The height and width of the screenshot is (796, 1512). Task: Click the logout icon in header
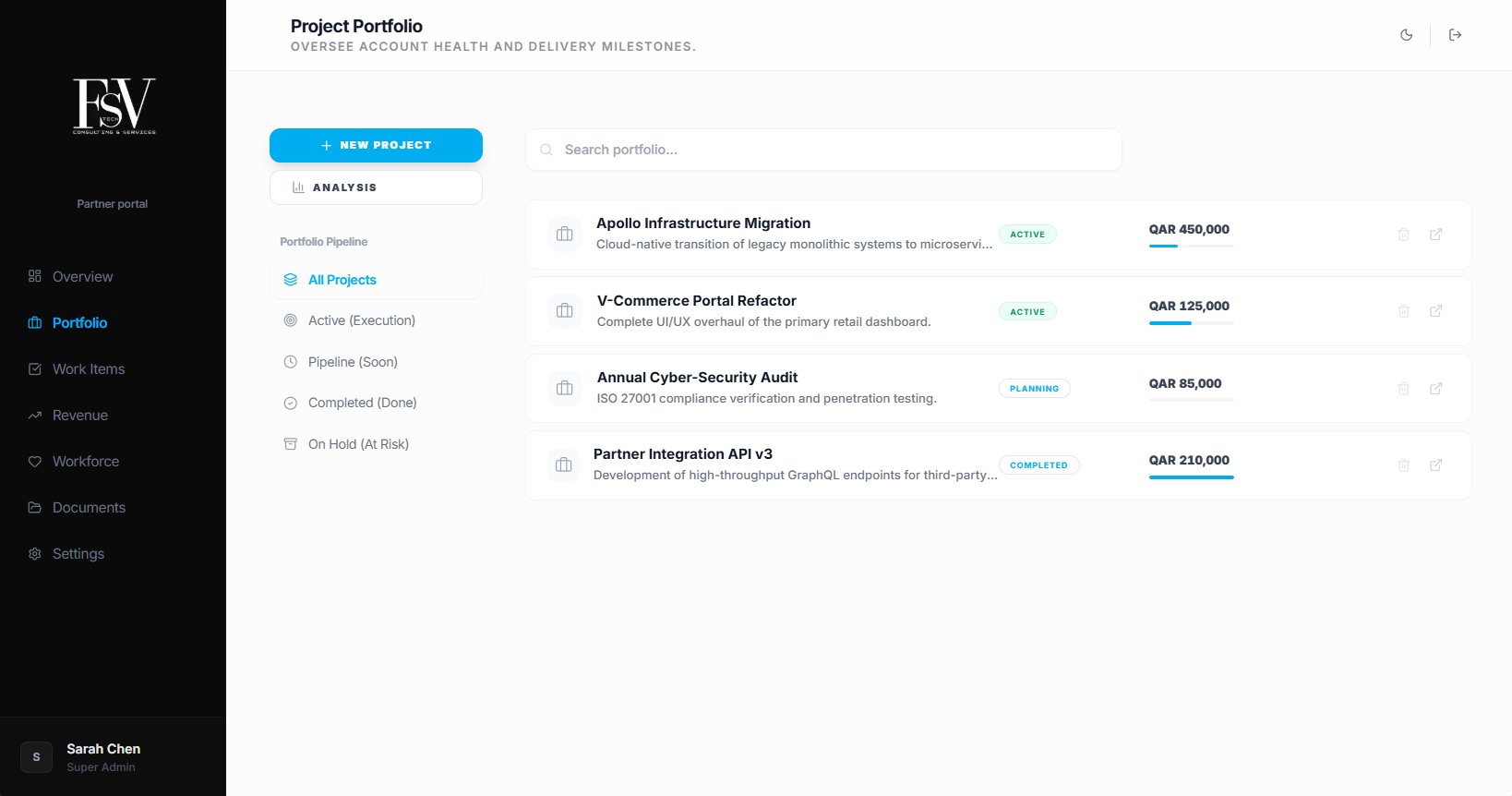click(1455, 35)
